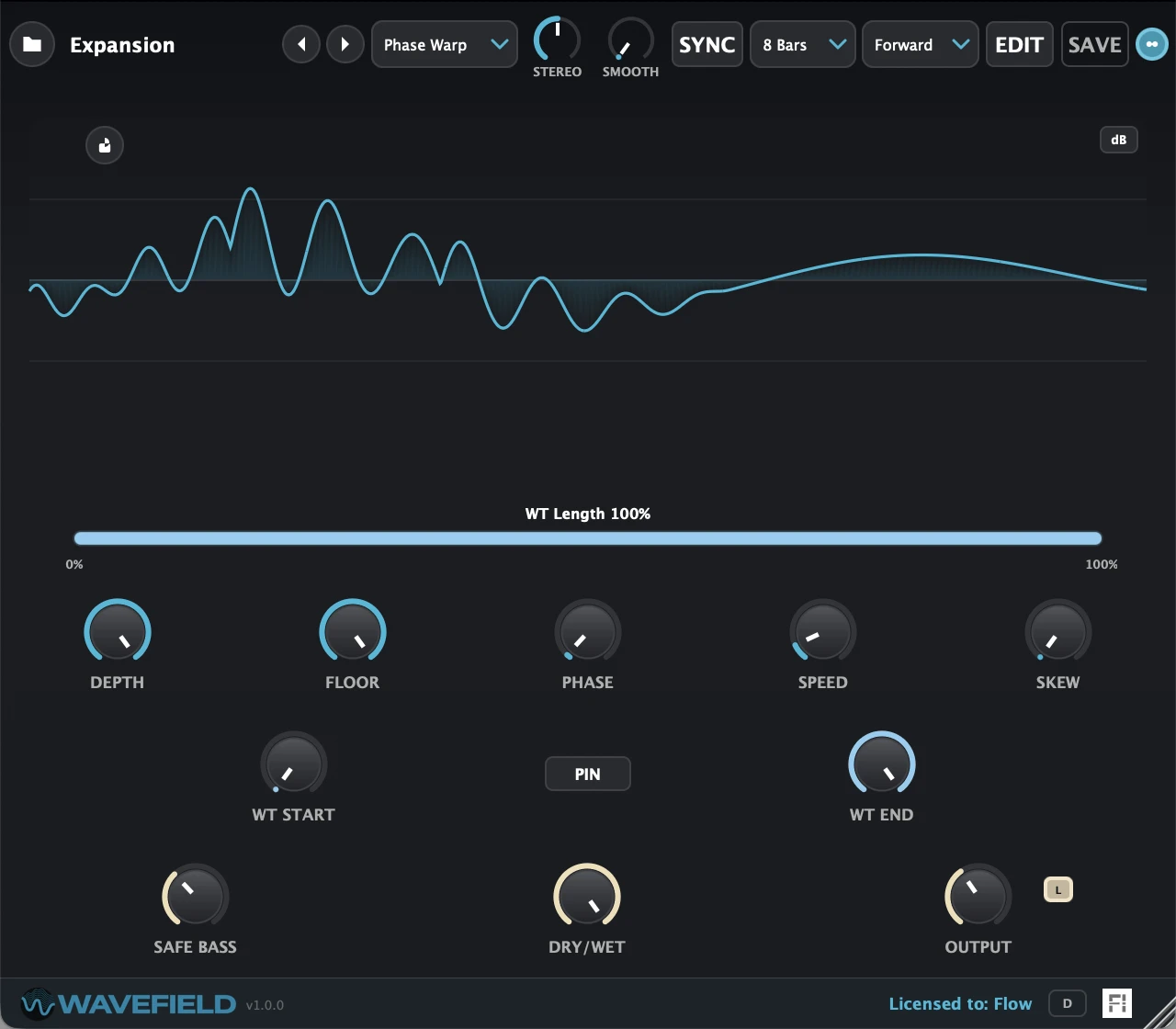Image resolution: width=1176 pixels, height=1029 pixels.
Task: Open the Forward direction dropdown
Action: 920,44
